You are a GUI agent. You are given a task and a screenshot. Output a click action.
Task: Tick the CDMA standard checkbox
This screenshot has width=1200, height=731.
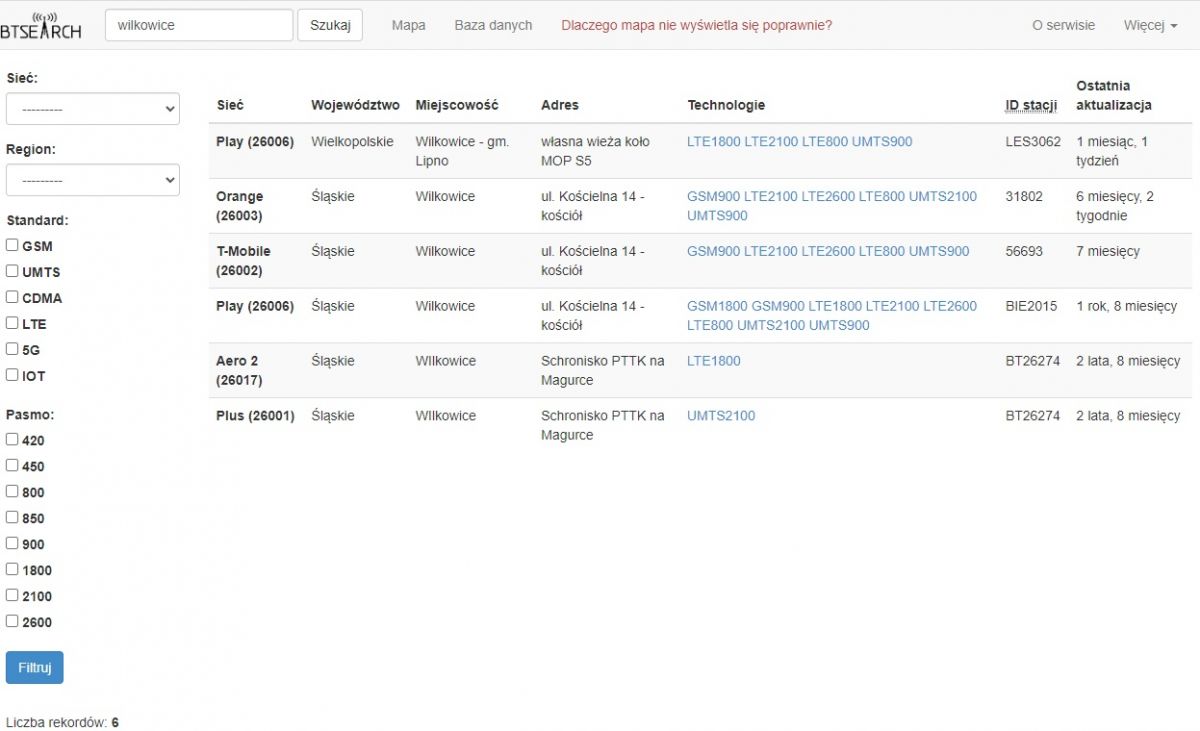(12, 297)
